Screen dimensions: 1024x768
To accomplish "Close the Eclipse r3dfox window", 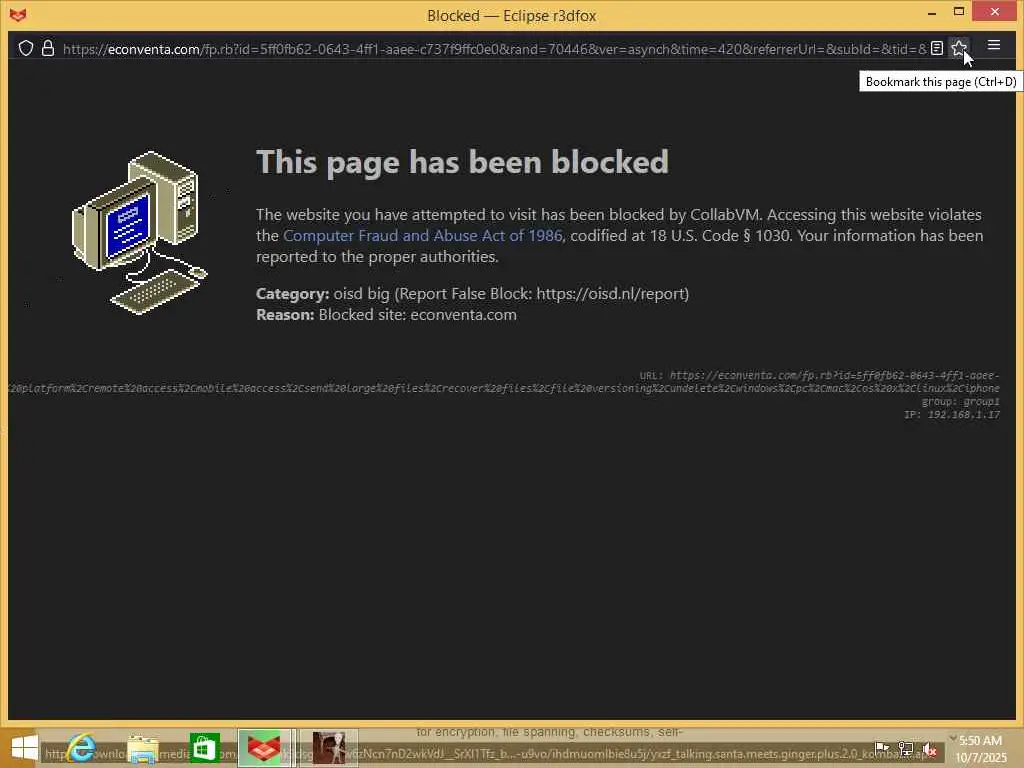I will coord(995,12).
